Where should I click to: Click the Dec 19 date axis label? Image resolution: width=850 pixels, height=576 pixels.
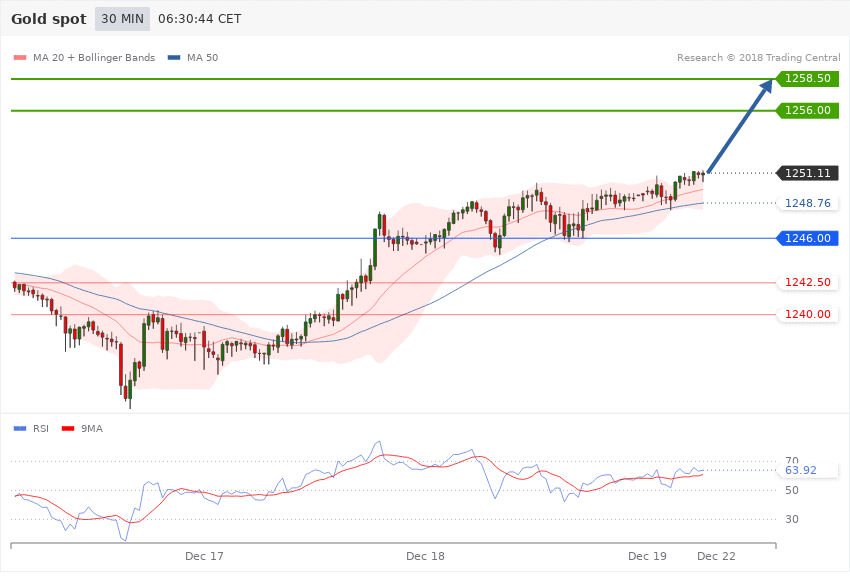647,556
